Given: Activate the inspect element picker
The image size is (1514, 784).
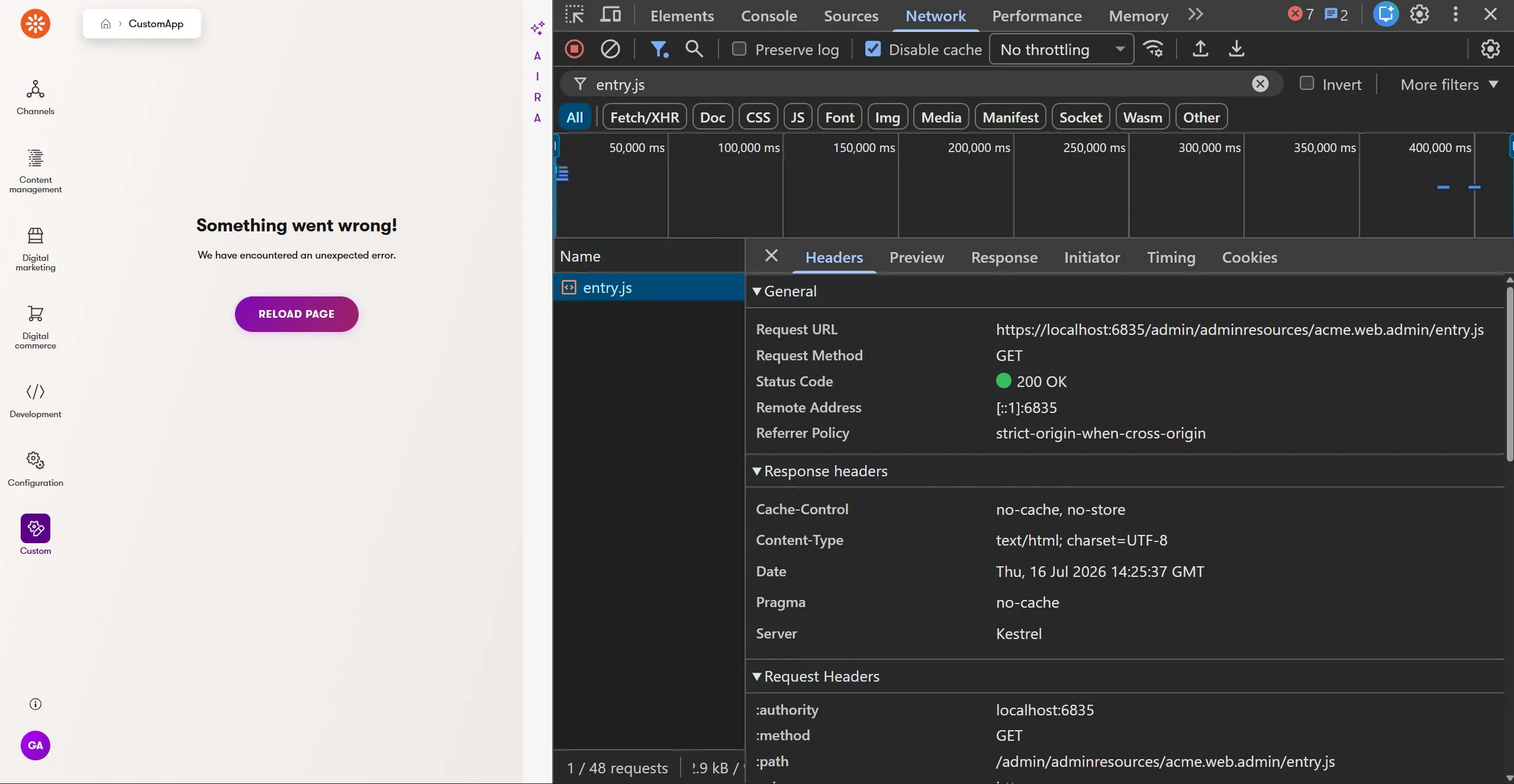Looking at the screenshot, I should coord(575,15).
